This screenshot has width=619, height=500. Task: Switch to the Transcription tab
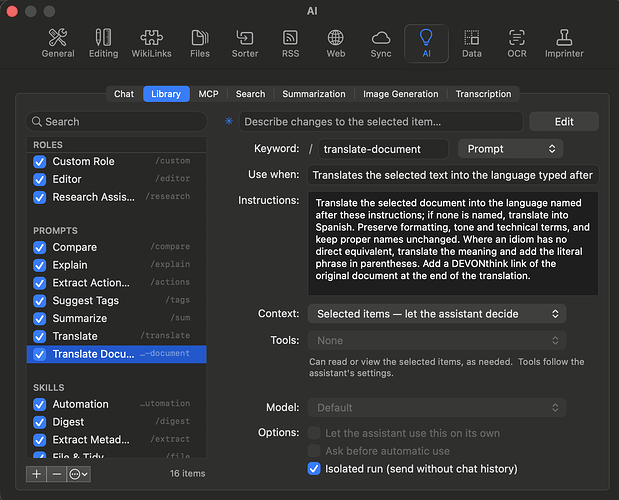[483, 94]
